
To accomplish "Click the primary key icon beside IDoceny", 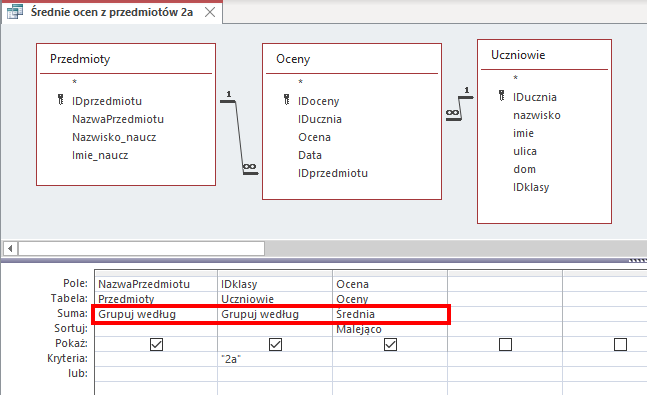I will [287, 99].
